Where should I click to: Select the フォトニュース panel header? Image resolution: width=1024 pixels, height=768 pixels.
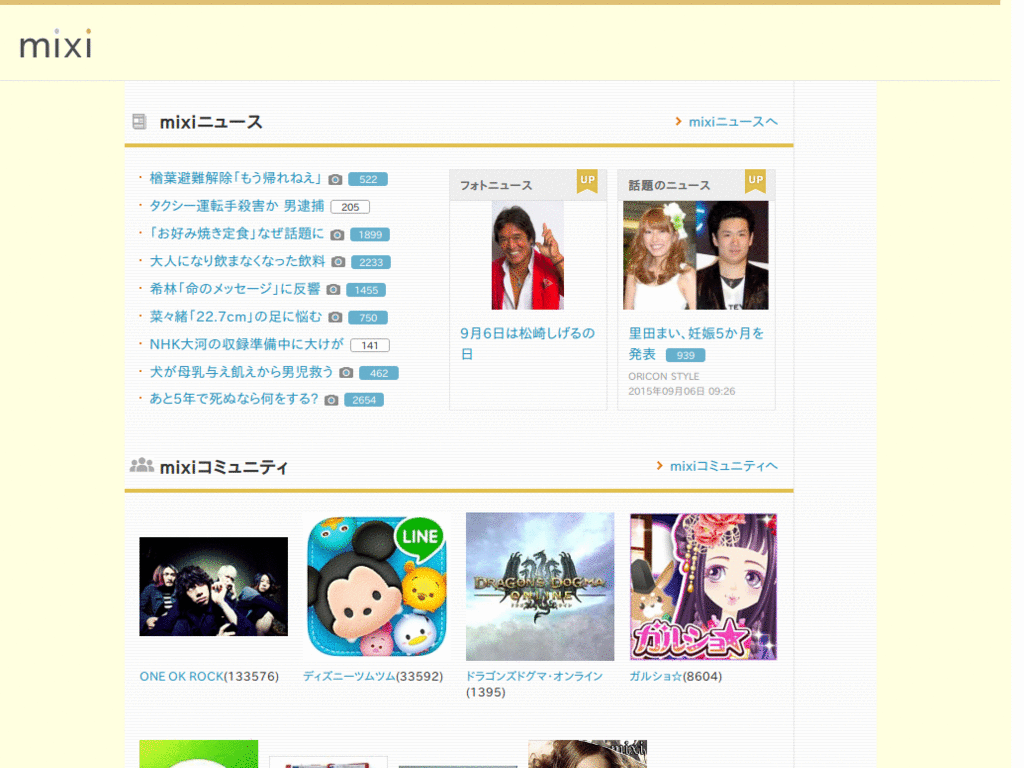(x=528, y=185)
